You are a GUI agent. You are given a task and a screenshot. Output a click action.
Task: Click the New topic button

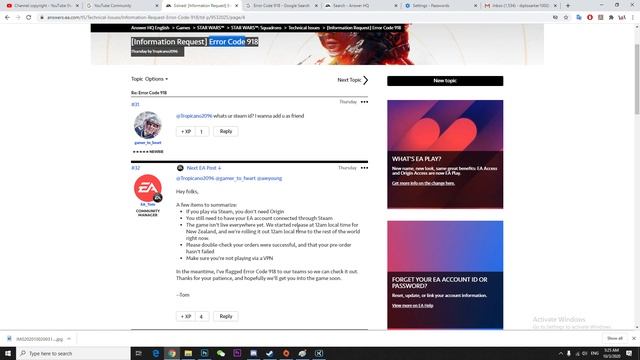(445, 81)
